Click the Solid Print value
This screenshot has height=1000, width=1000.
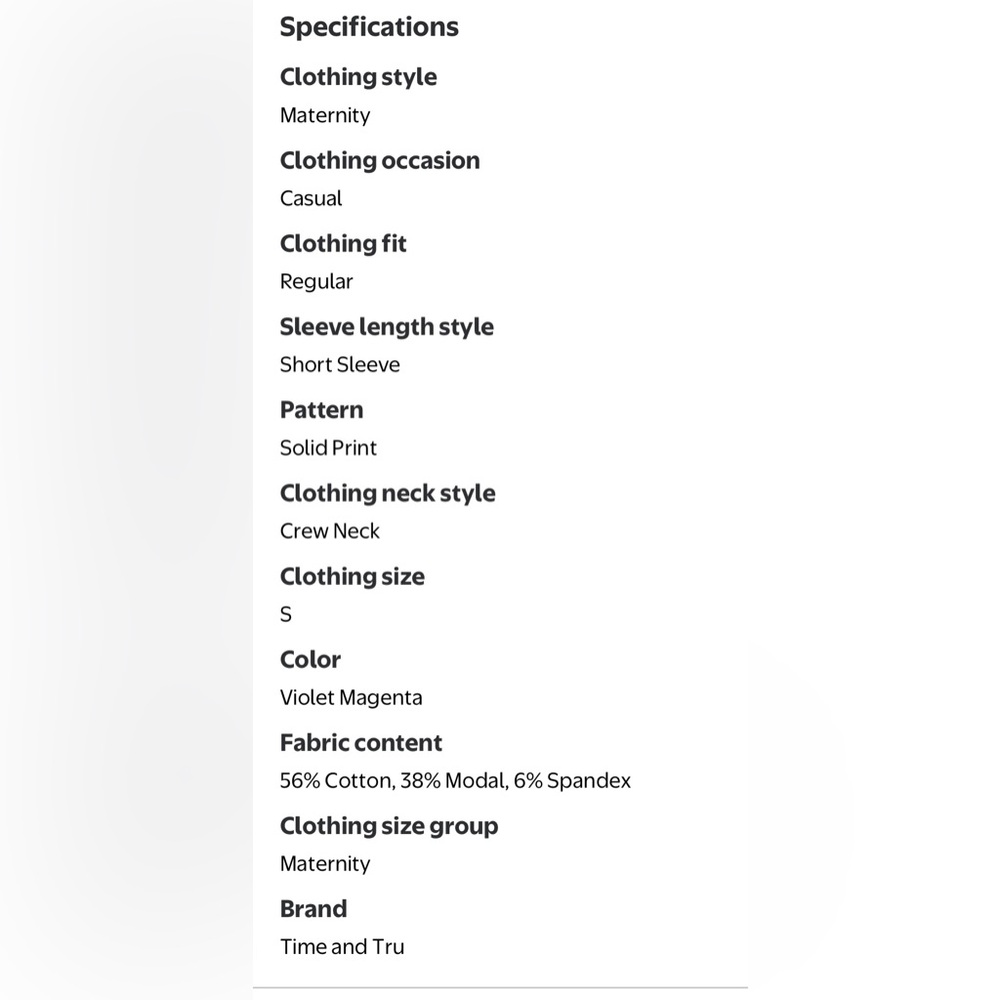pyautogui.click(x=328, y=448)
